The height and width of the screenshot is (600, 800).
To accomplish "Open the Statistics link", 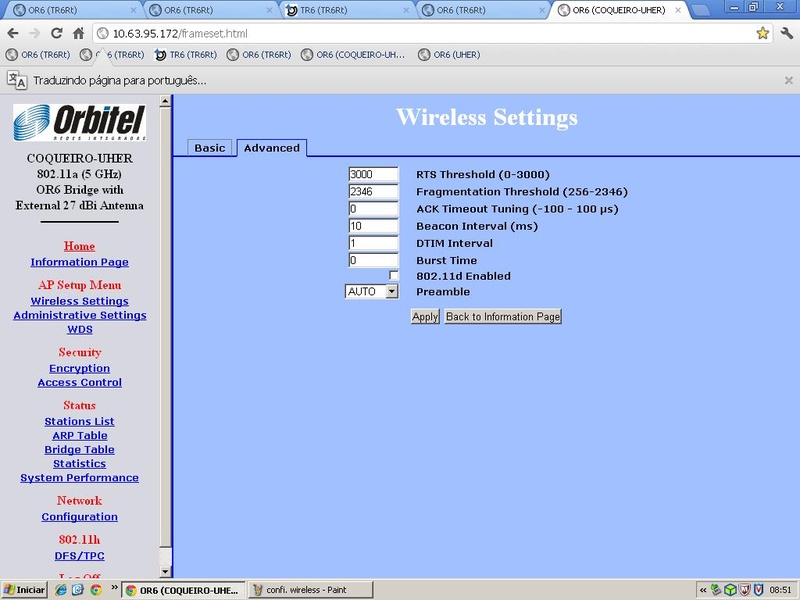I will point(80,464).
